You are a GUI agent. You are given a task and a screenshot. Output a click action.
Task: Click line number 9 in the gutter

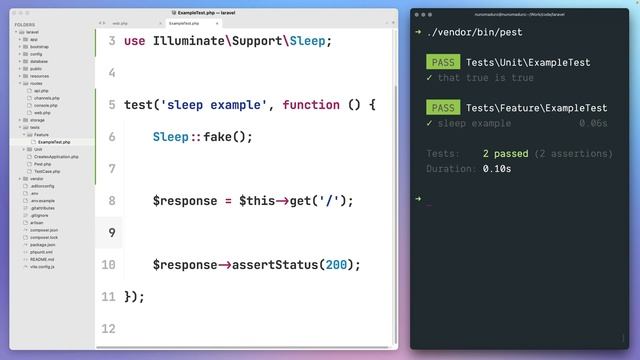(x=112, y=233)
